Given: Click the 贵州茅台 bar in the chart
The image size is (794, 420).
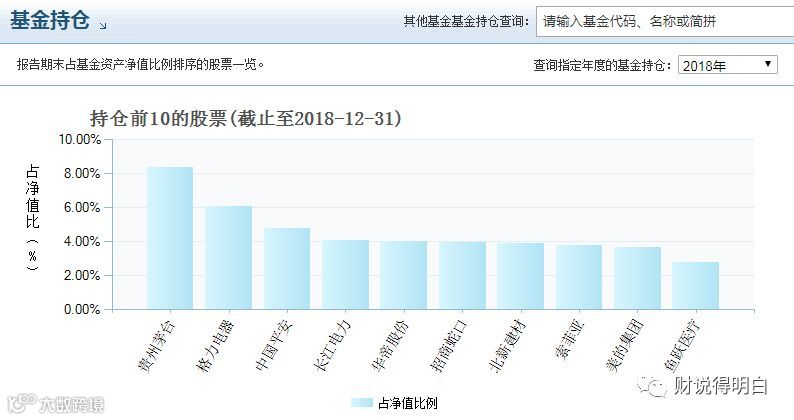Looking at the screenshot, I should point(170,238).
